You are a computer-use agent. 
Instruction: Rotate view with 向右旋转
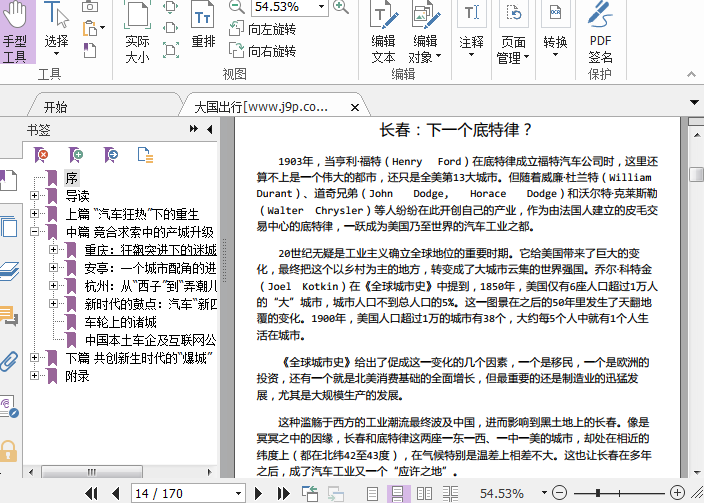(x=262, y=50)
